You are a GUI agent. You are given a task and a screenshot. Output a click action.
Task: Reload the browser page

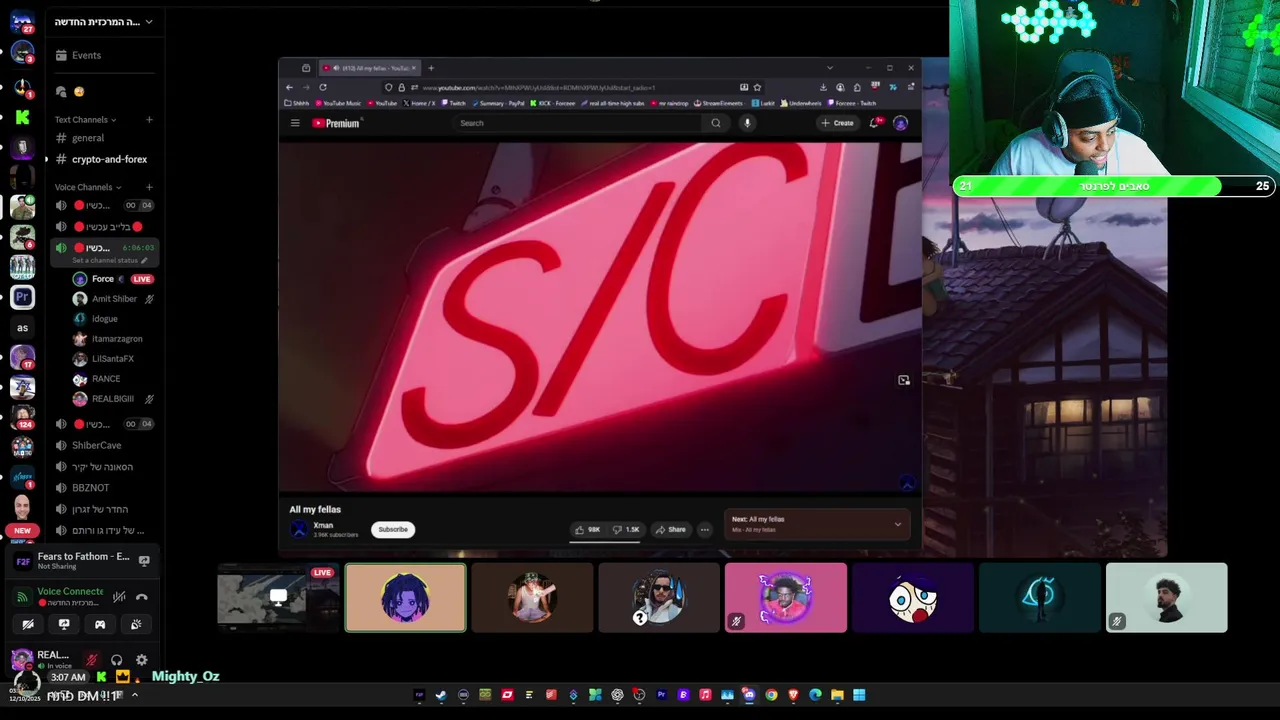(x=323, y=87)
